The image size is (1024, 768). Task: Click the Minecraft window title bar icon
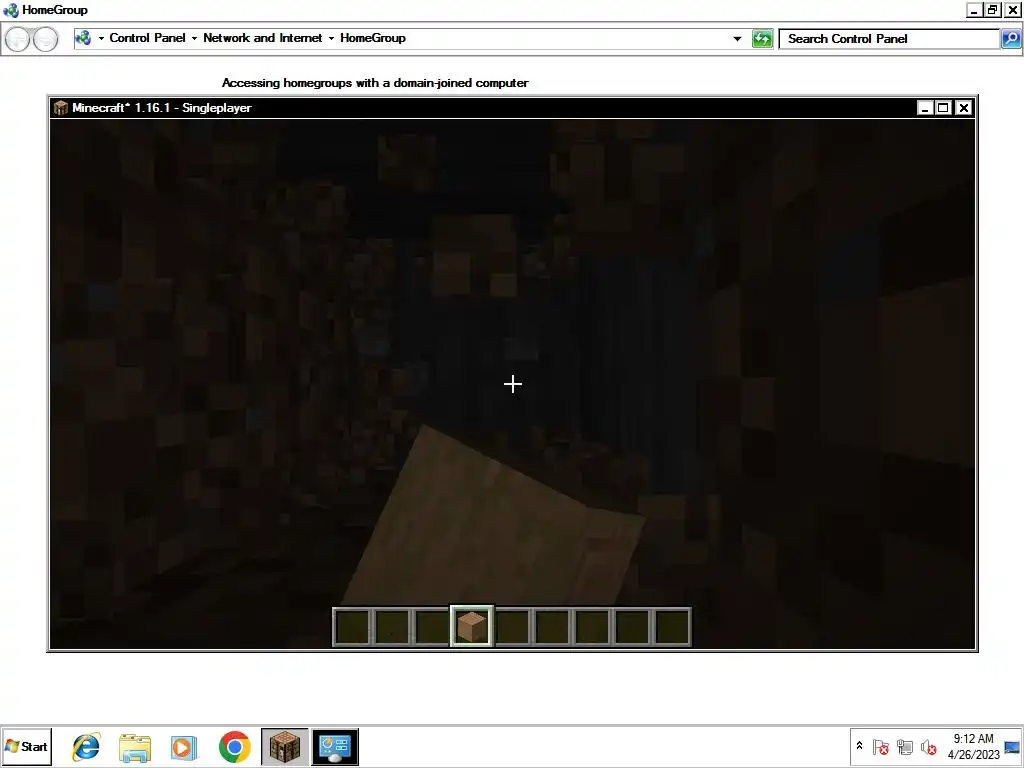pos(61,108)
